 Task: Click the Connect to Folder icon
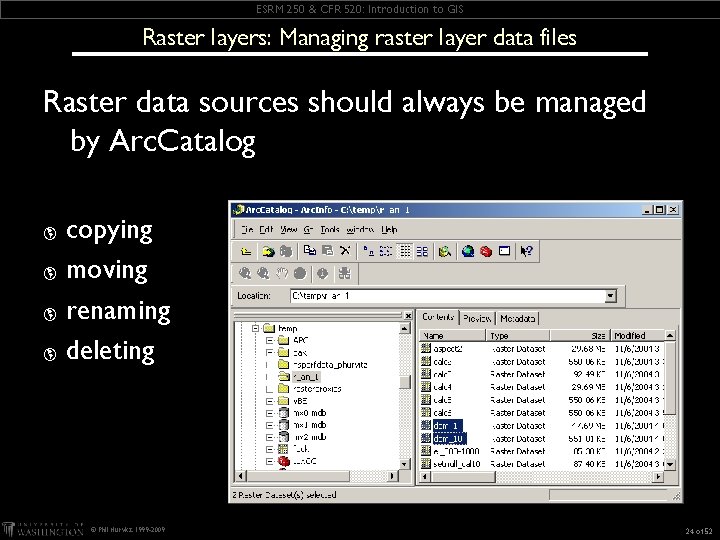pos(268,251)
